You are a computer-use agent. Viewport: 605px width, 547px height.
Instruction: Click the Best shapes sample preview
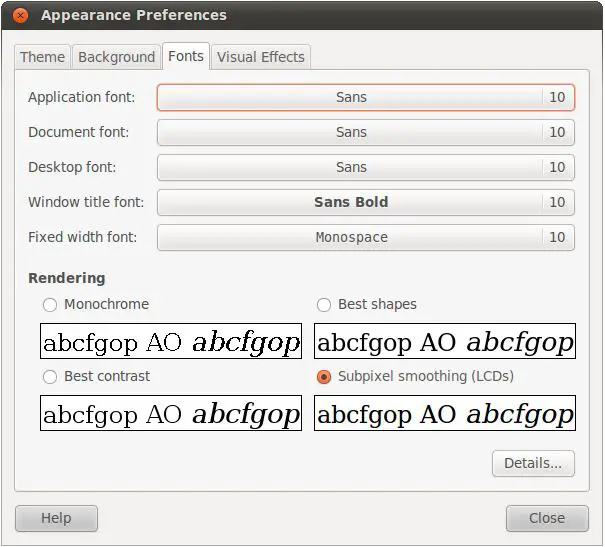[445, 341]
